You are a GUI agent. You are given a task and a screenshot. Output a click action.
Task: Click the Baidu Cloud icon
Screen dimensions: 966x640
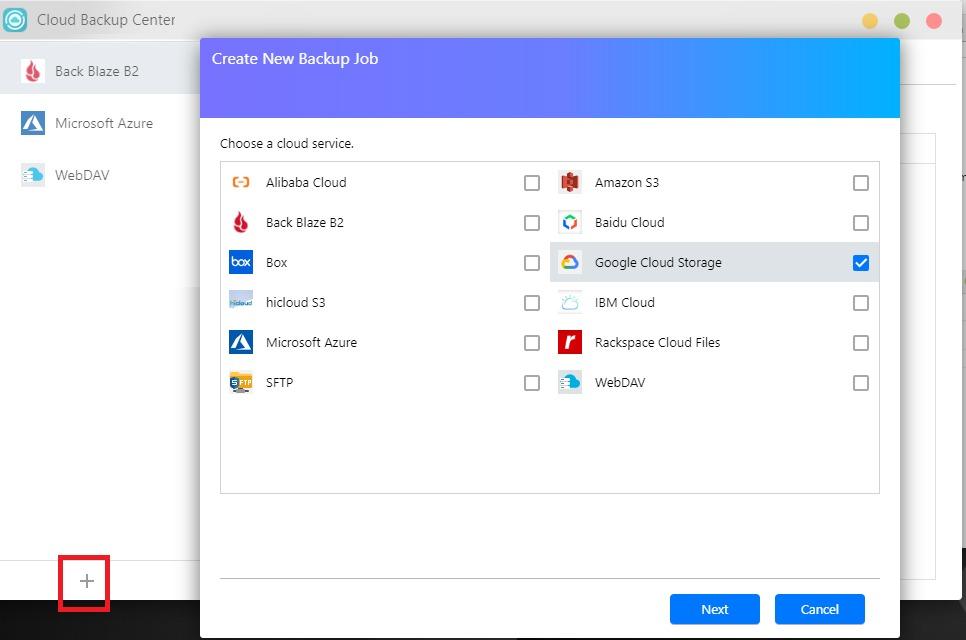[570, 222]
